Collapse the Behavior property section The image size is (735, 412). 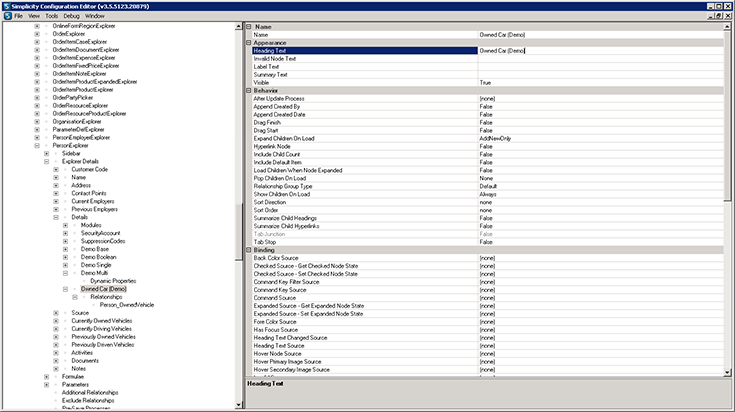coord(249,90)
